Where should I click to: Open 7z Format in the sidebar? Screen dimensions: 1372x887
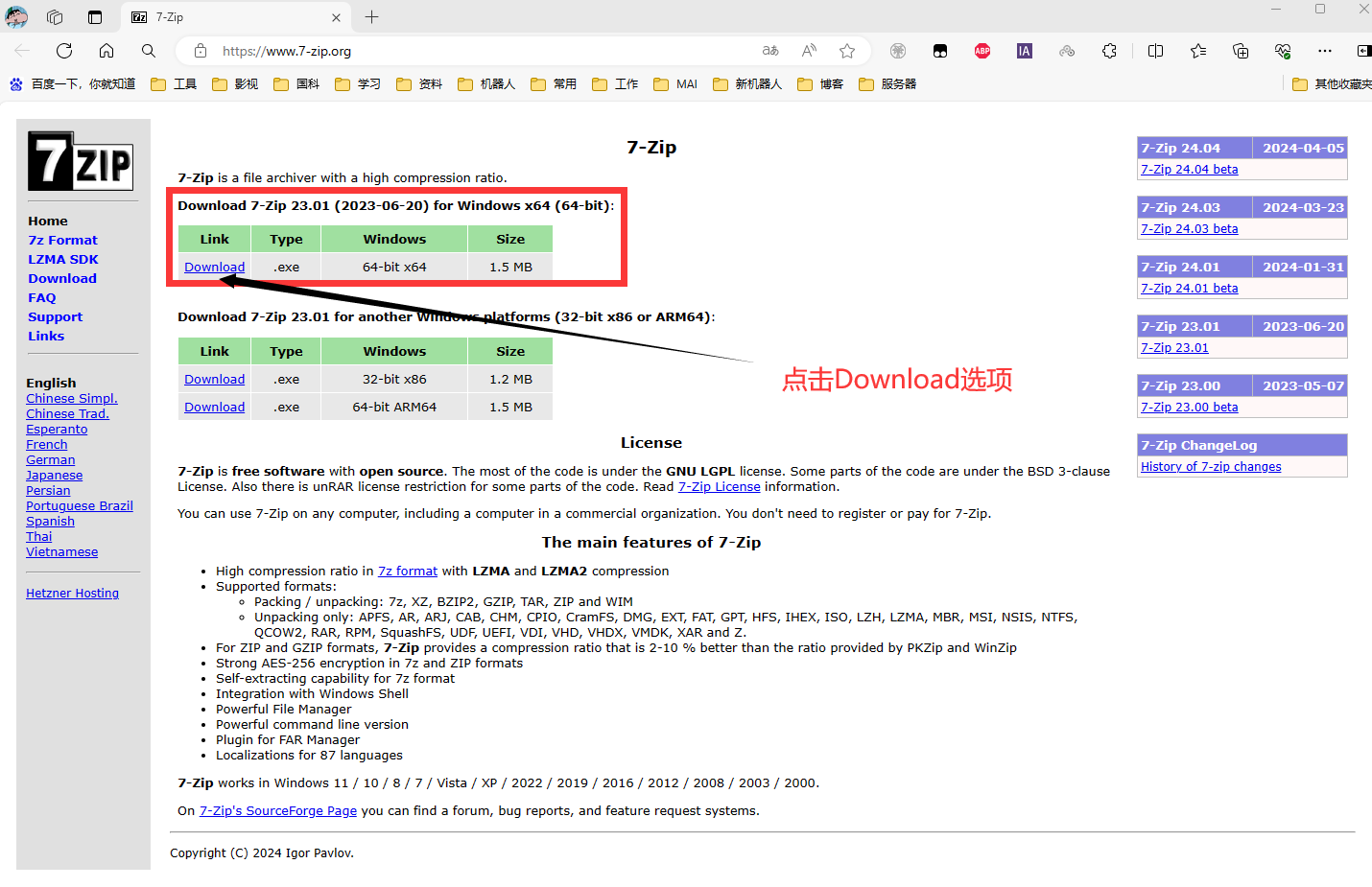pos(62,240)
